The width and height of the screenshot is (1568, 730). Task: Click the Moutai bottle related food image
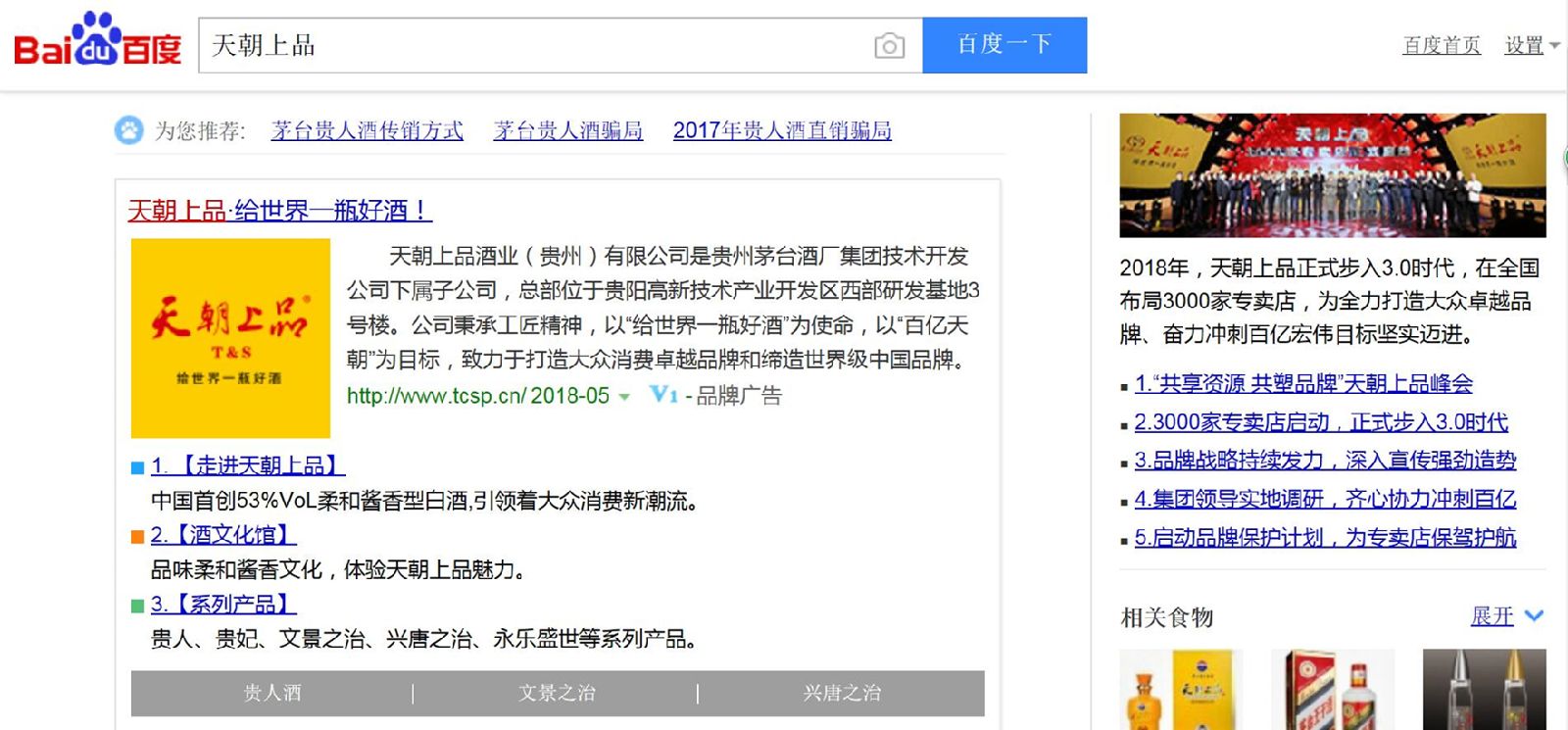[x=1332, y=690]
